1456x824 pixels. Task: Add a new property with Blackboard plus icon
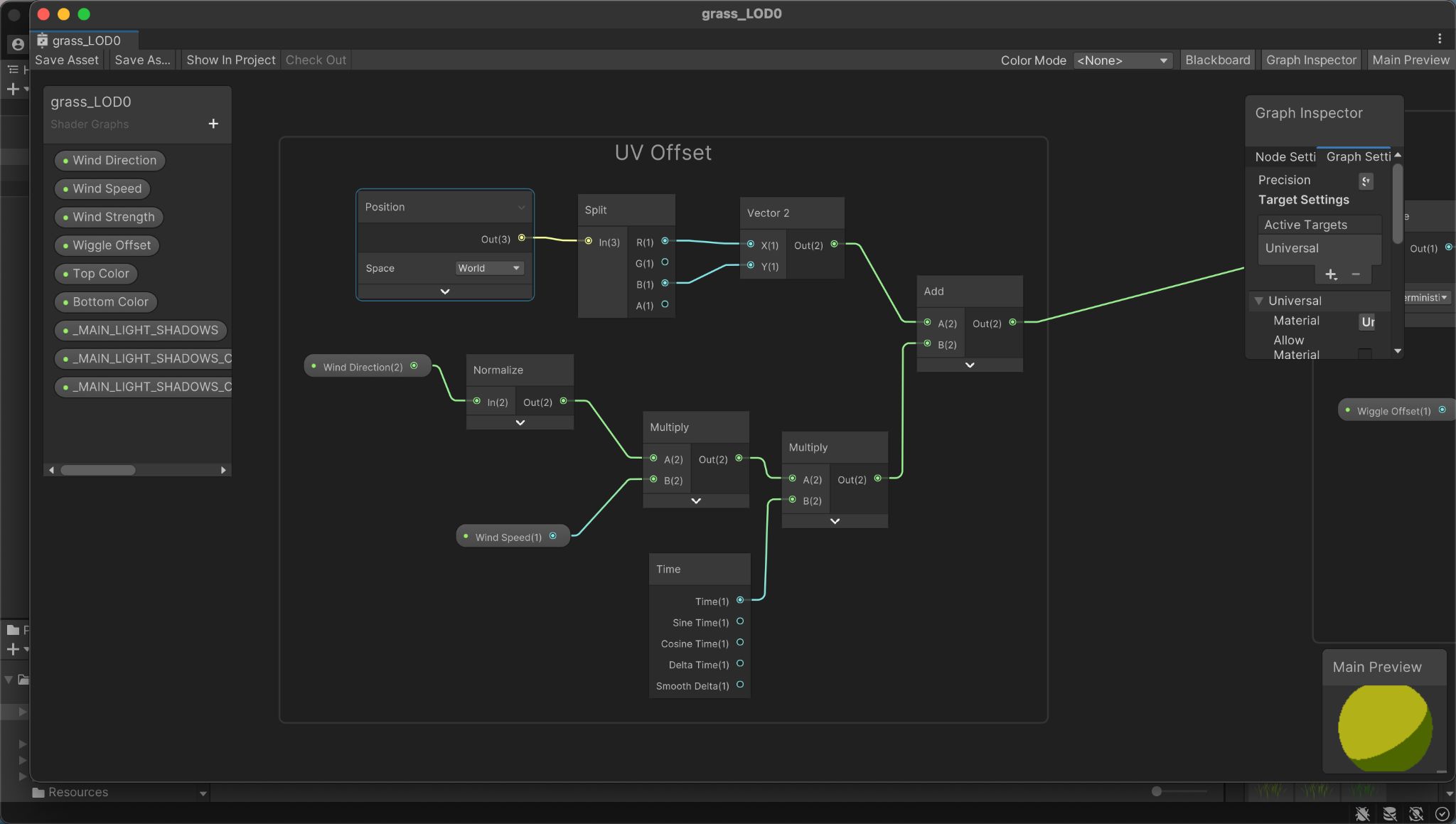tap(213, 124)
